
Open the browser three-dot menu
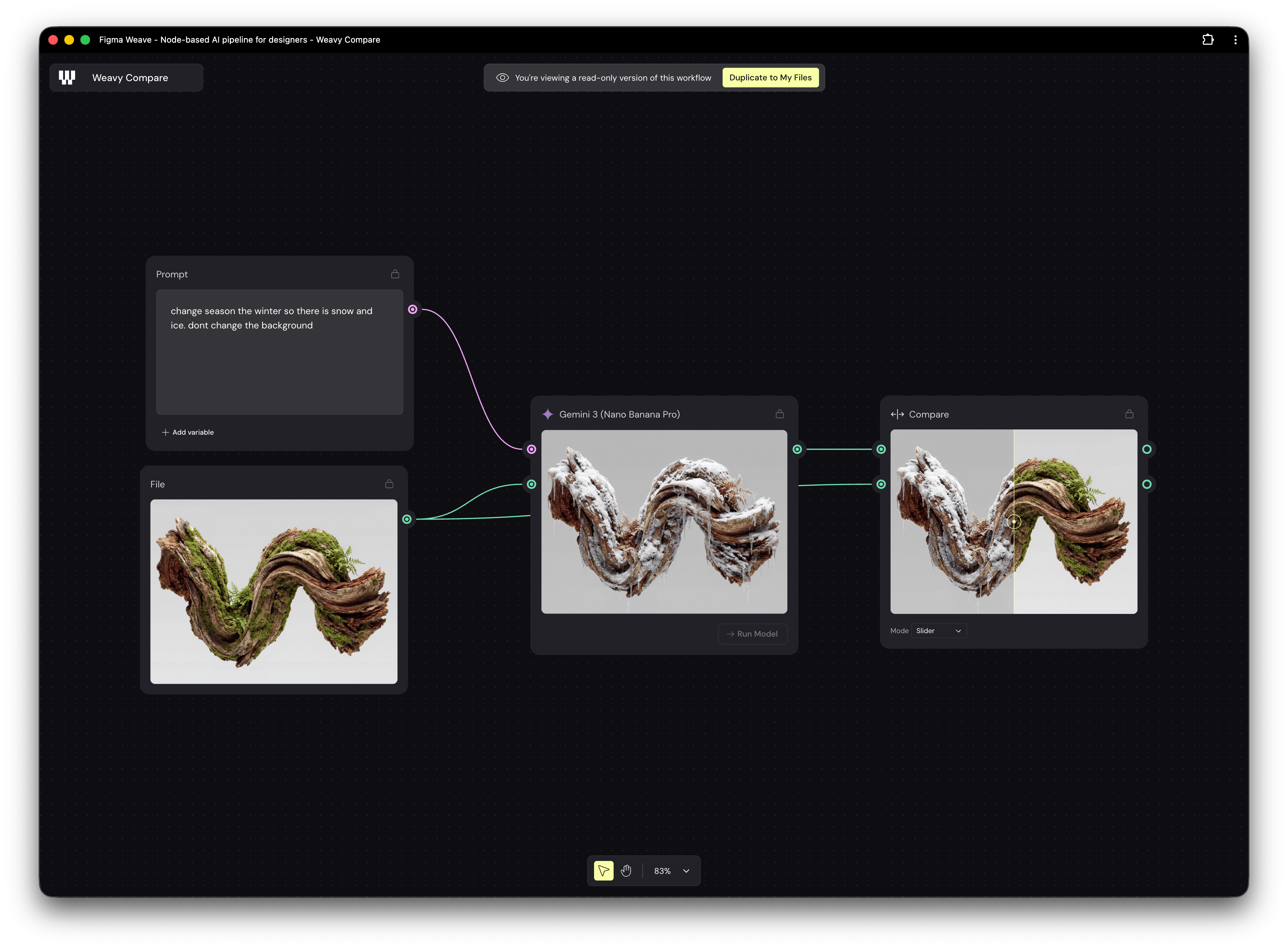(x=1236, y=39)
